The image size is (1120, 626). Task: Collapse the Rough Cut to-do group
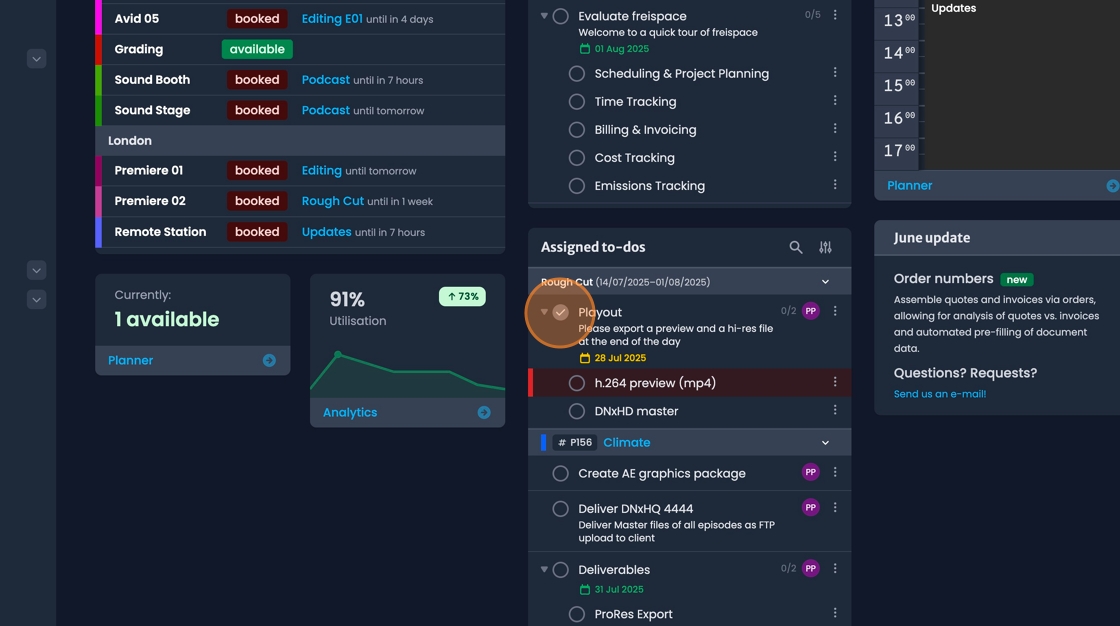[825, 282]
